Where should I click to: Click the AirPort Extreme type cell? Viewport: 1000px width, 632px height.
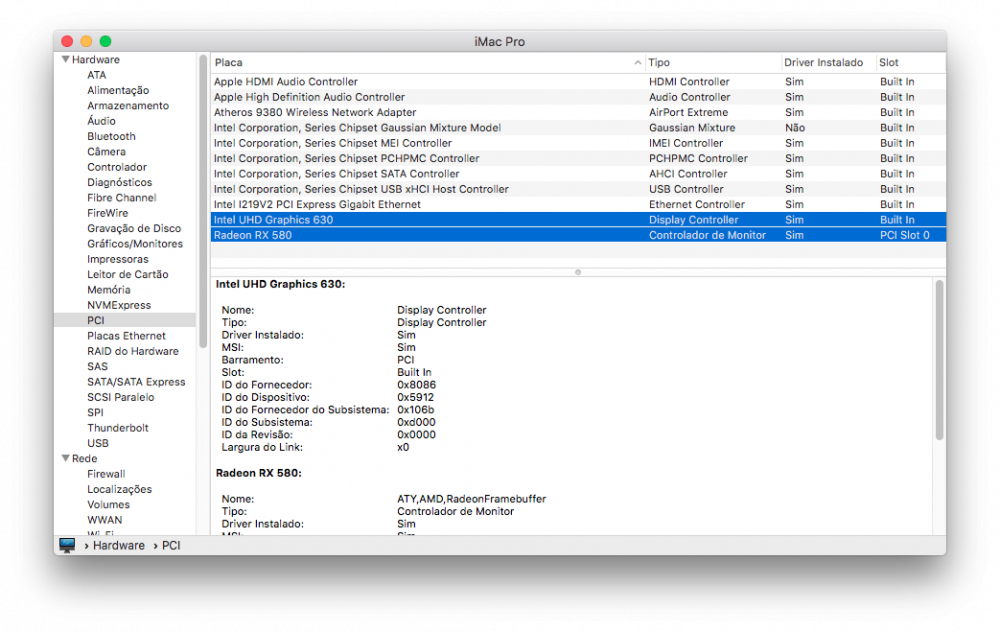pos(688,112)
